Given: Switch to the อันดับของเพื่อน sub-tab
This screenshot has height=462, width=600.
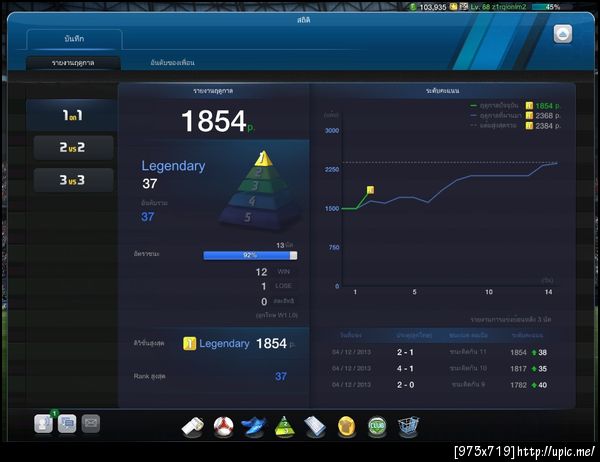Looking at the screenshot, I should click(x=173, y=63).
